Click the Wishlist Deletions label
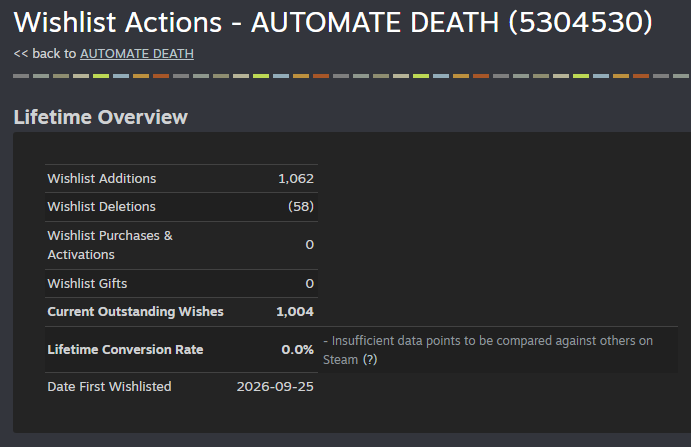Screen dimensions: 691x447 [101, 207]
